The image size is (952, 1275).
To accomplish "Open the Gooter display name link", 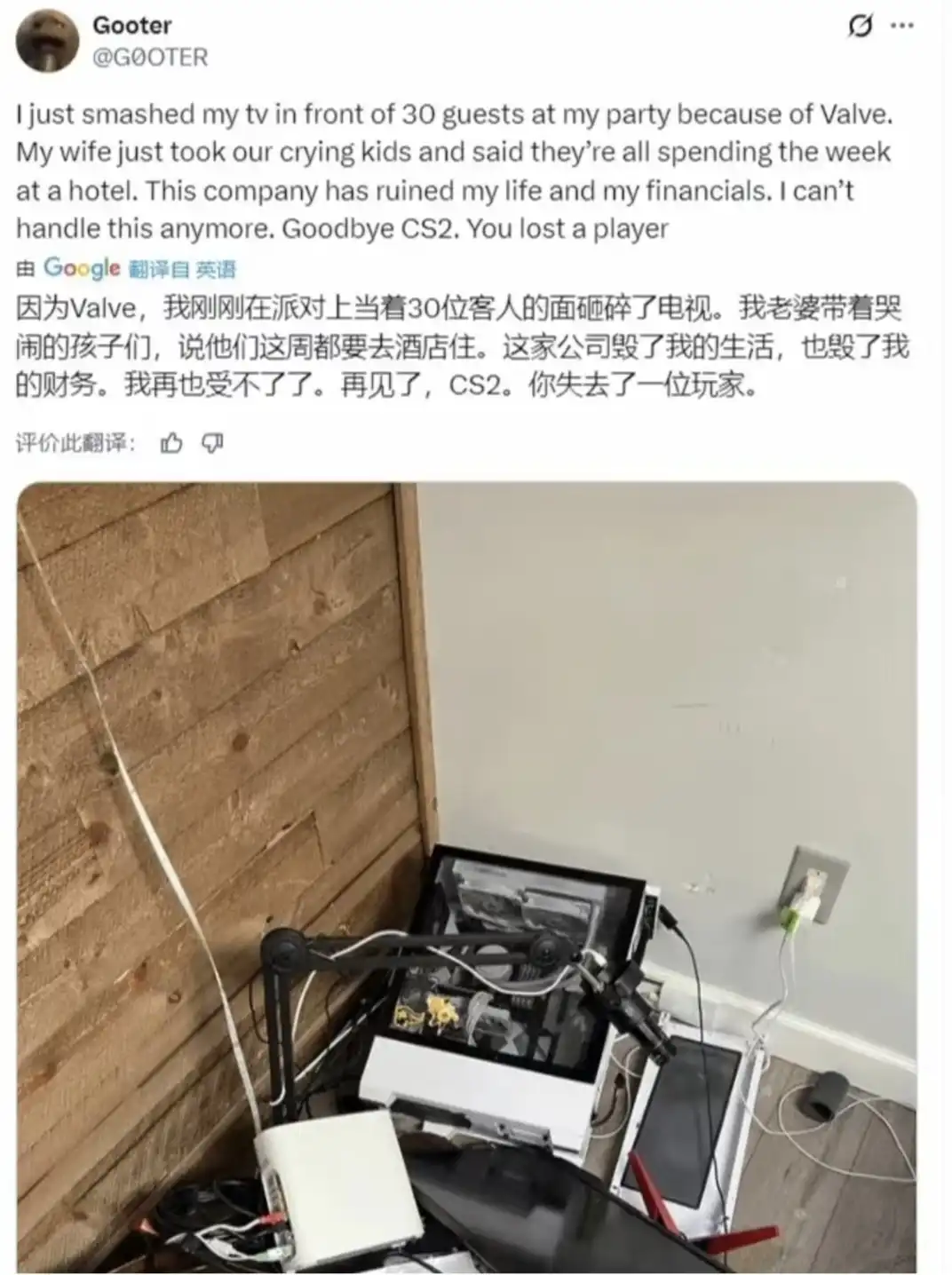I will [132, 25].
